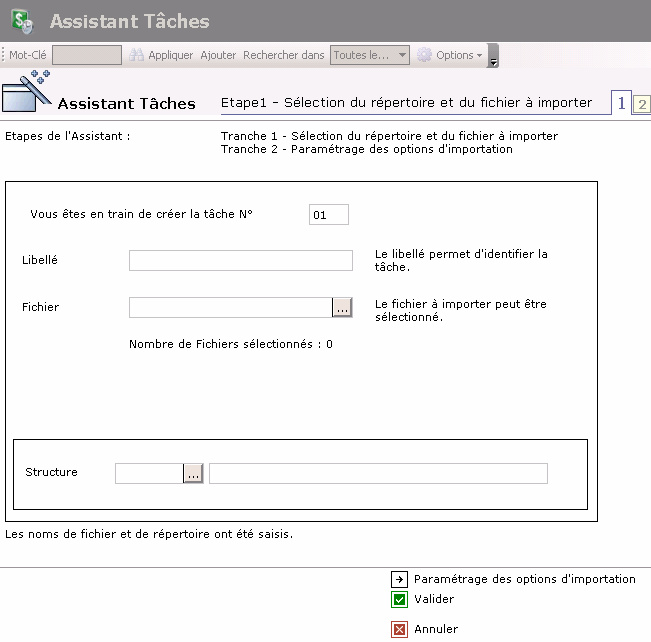Image resolution: width=651 pixels, height=642 pixels.
Task: Click the green checkmark Valider icon
Action: 399,600
